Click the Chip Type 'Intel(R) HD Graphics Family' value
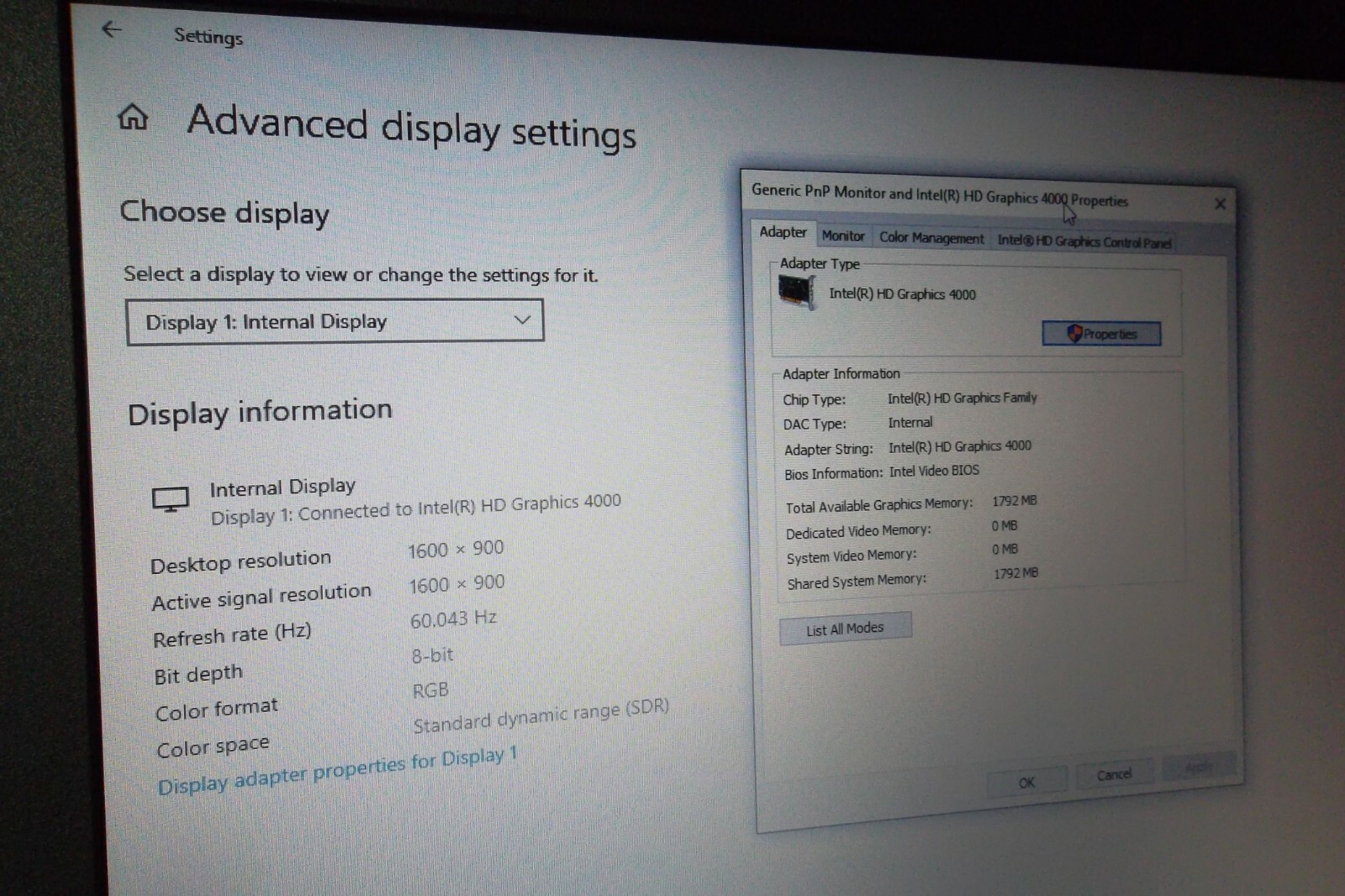Viewport: 1345px width, 896px height. coord(963,398)
